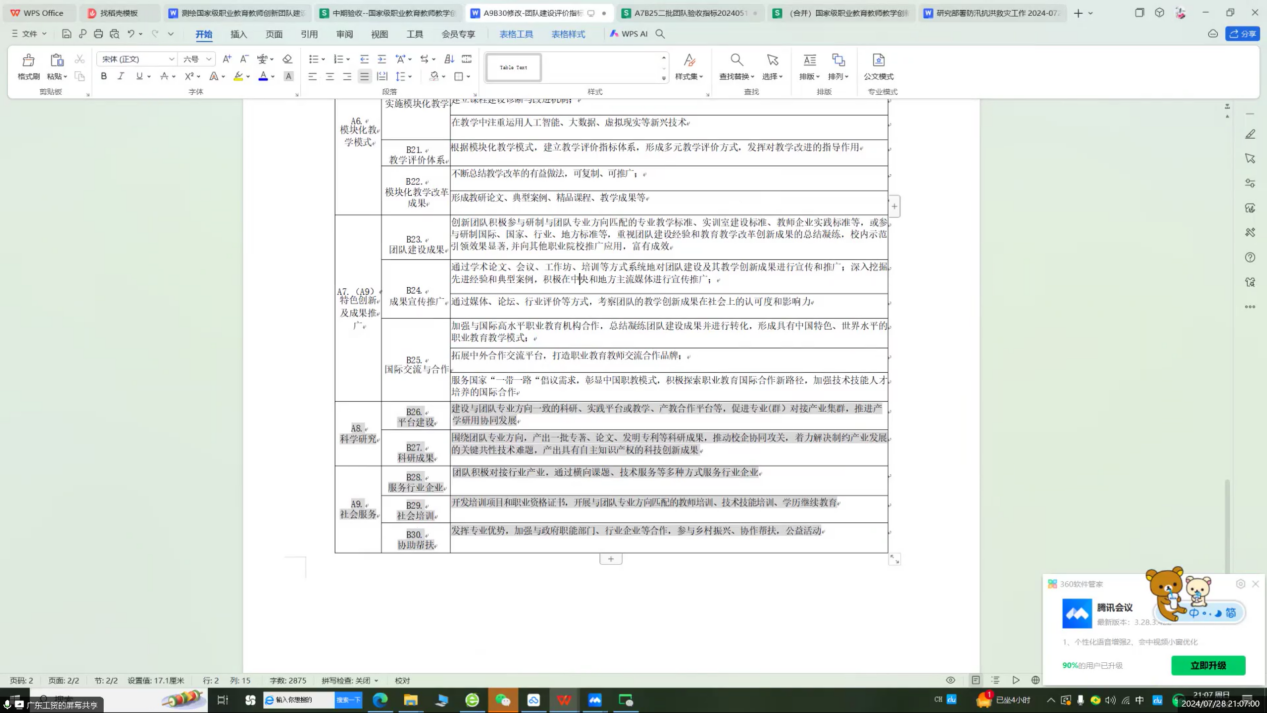Click the Format Painter (格式刷) icon

[x=28, y=65]
